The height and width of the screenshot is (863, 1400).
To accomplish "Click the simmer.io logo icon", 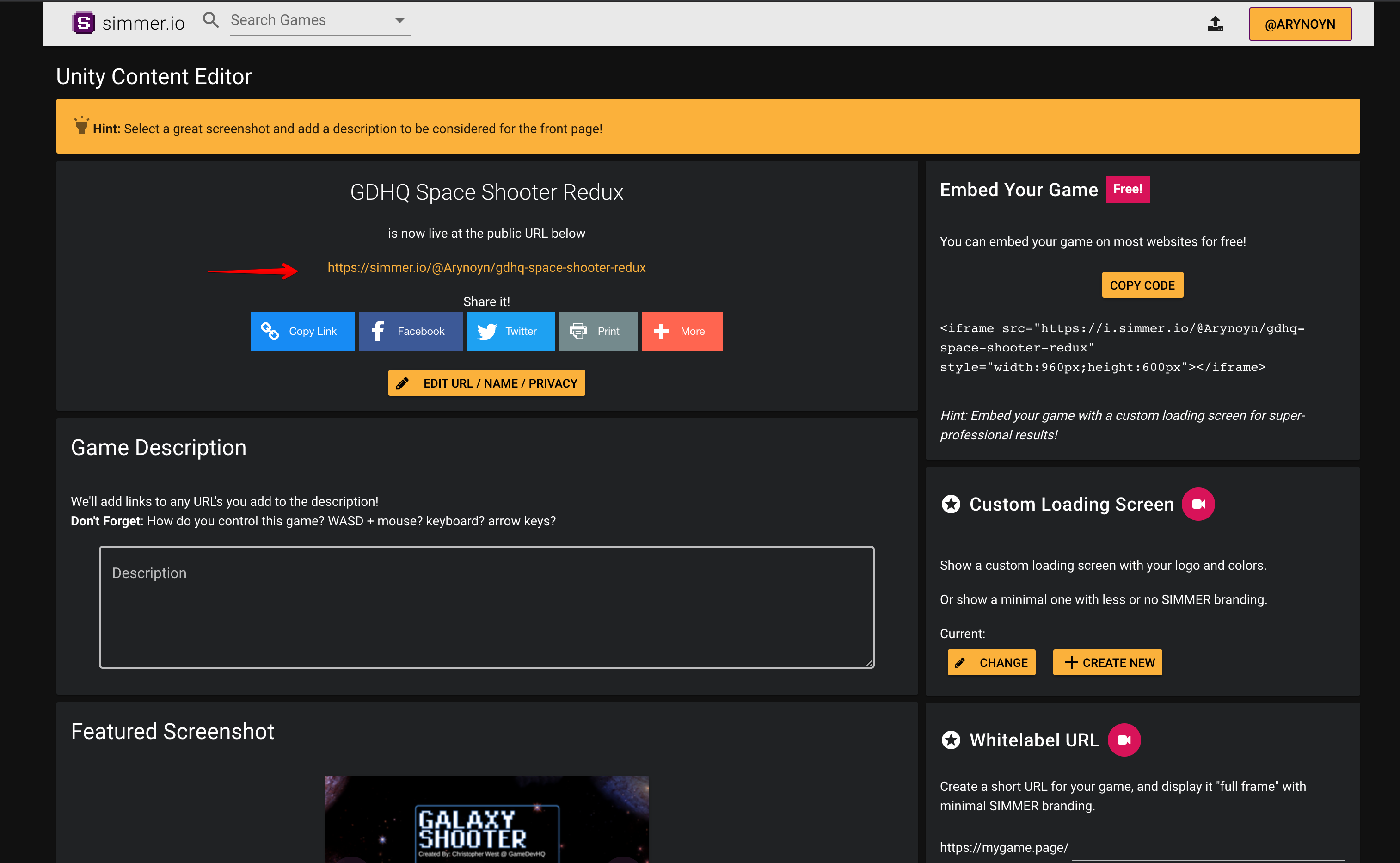I will coord(83,23).
